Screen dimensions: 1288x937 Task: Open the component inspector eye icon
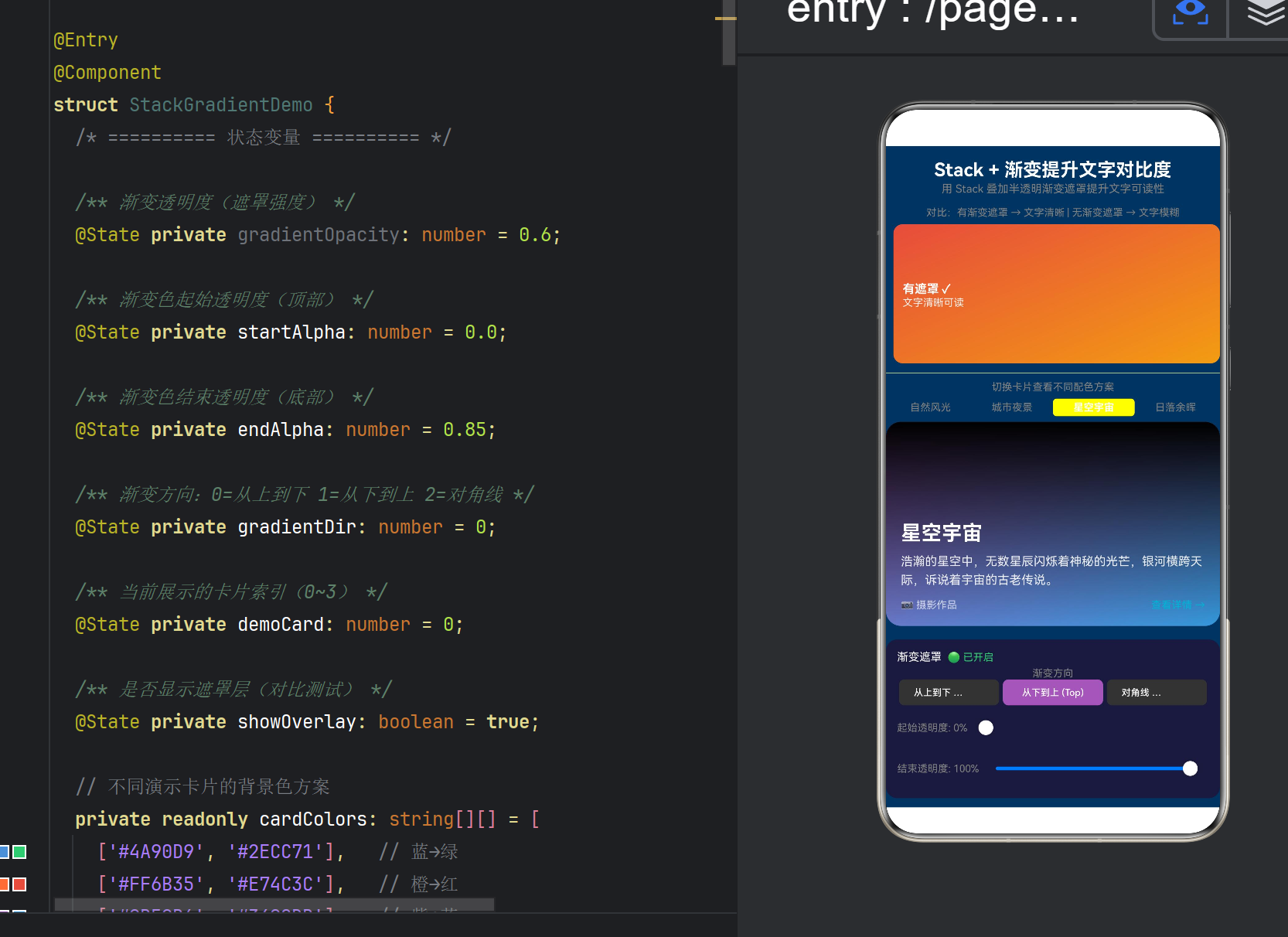pyautogui.click(x=1190, y=12)
